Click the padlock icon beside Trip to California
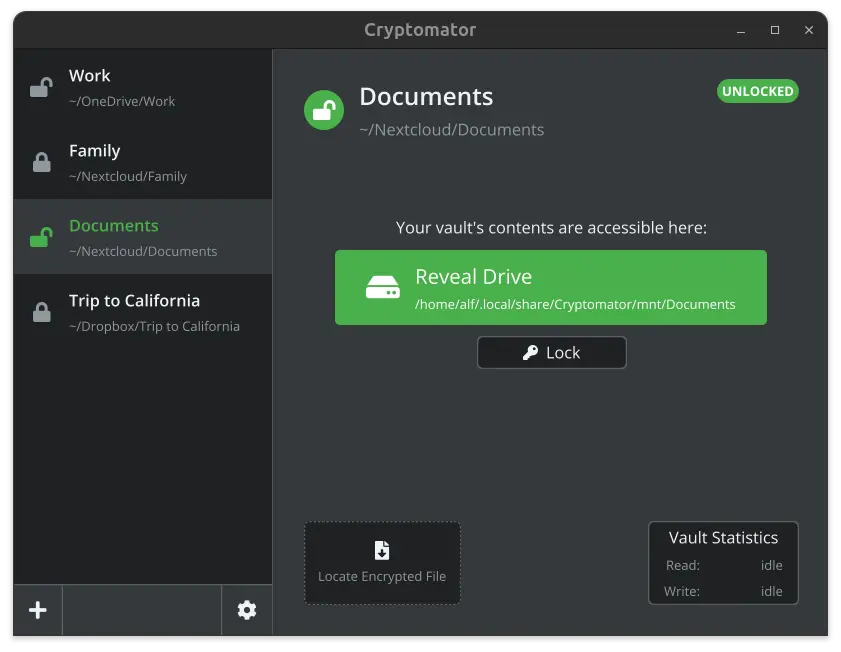 pos(41,312)
